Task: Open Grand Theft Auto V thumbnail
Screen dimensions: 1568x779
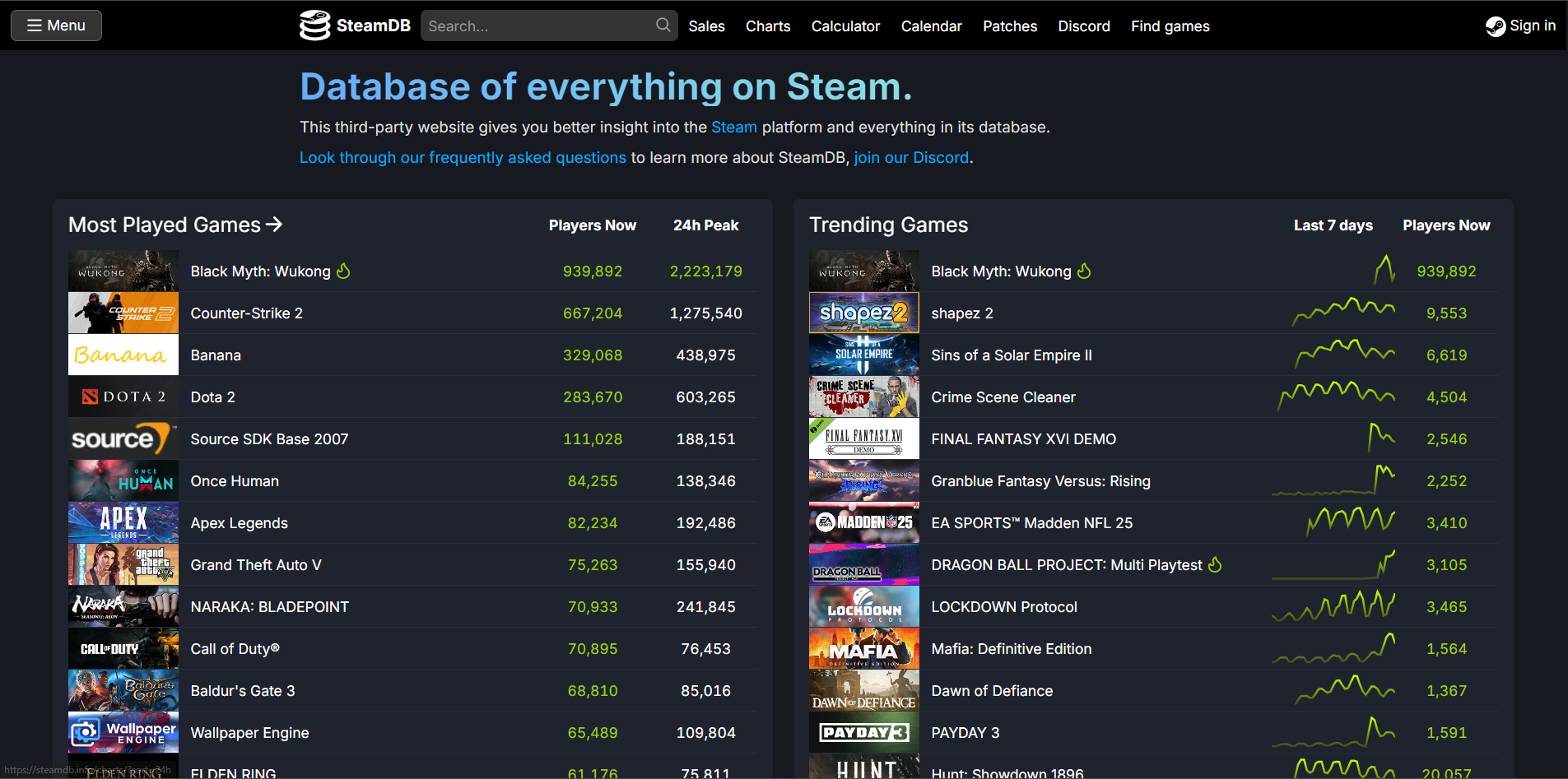Action: click(123, 564)
